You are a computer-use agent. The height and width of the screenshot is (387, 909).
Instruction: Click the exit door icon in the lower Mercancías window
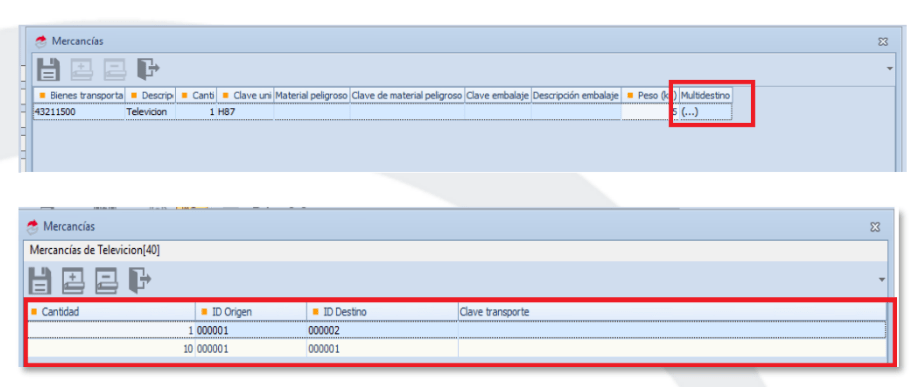pos(140,279)
